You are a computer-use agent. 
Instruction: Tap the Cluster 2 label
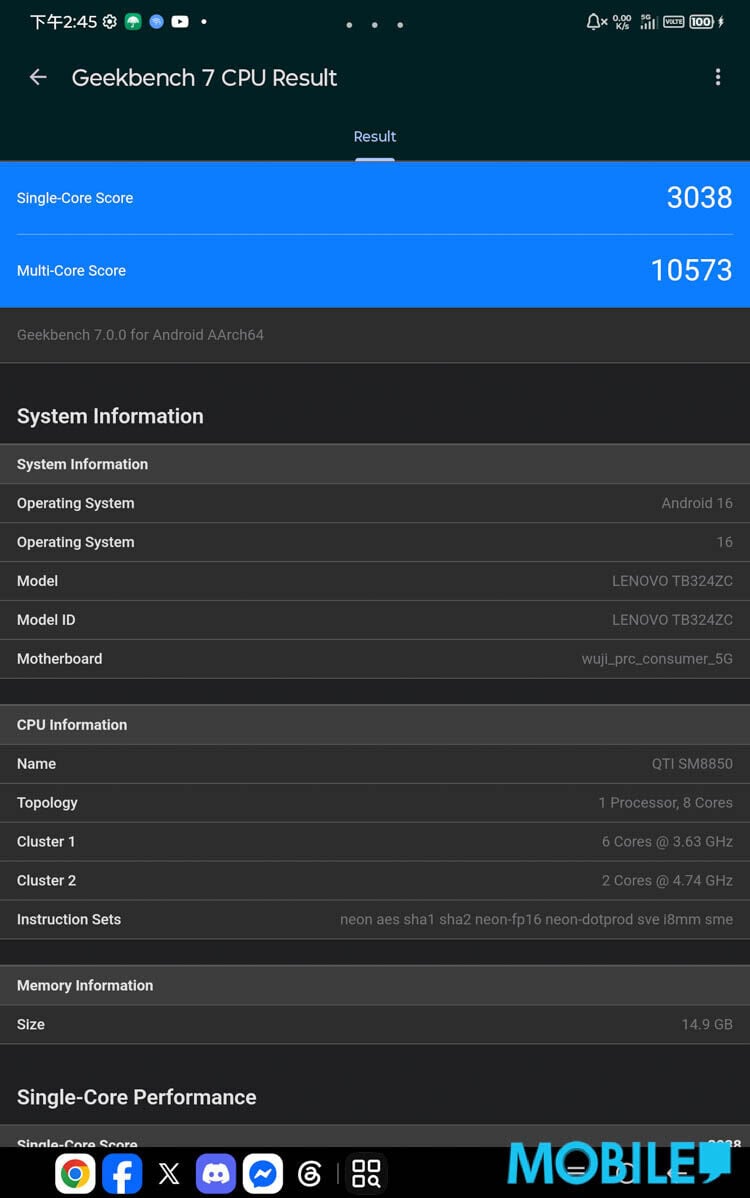[47, 880]
